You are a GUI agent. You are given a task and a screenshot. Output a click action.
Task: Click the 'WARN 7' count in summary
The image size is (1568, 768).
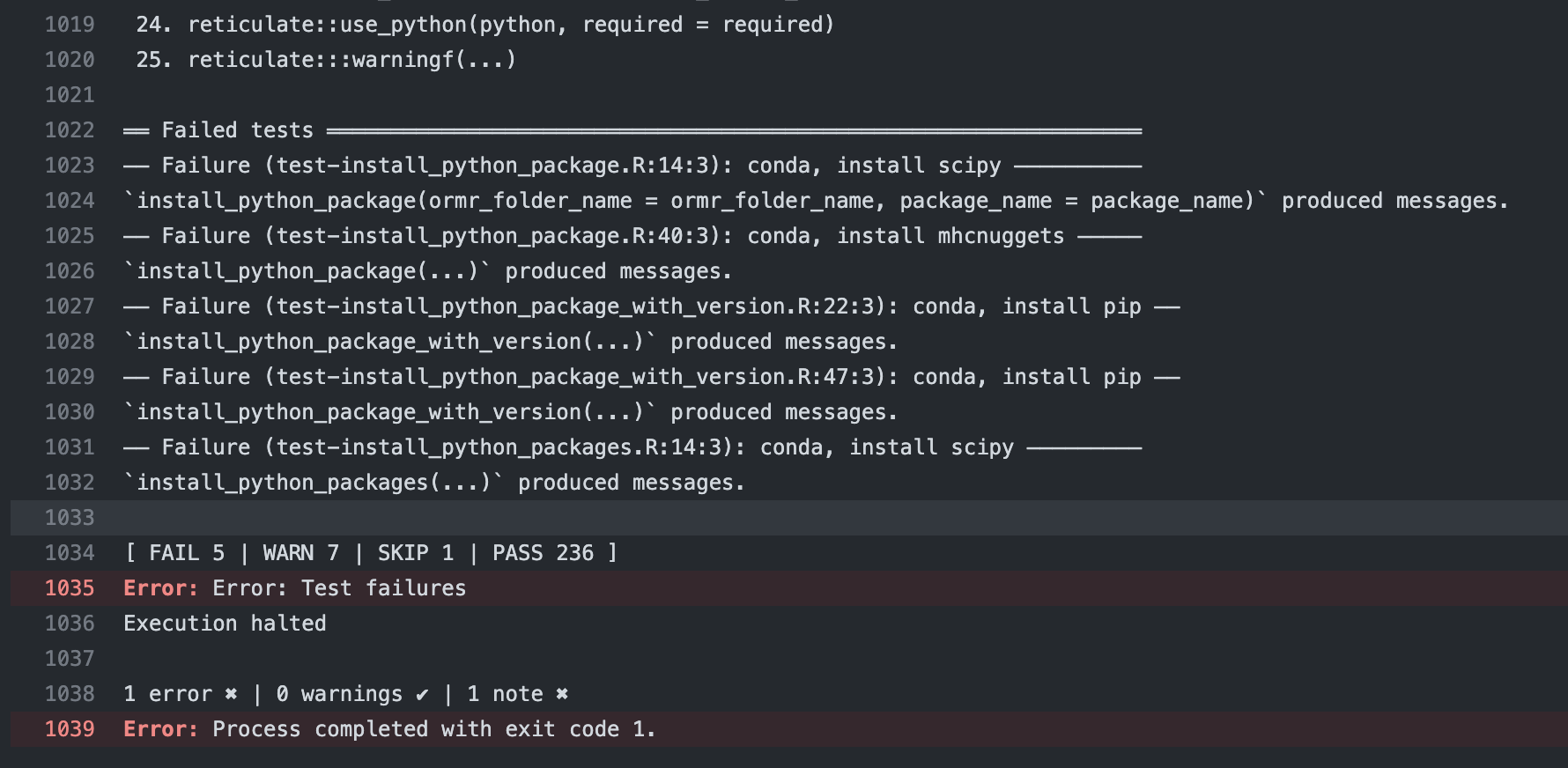pos(301,553)
